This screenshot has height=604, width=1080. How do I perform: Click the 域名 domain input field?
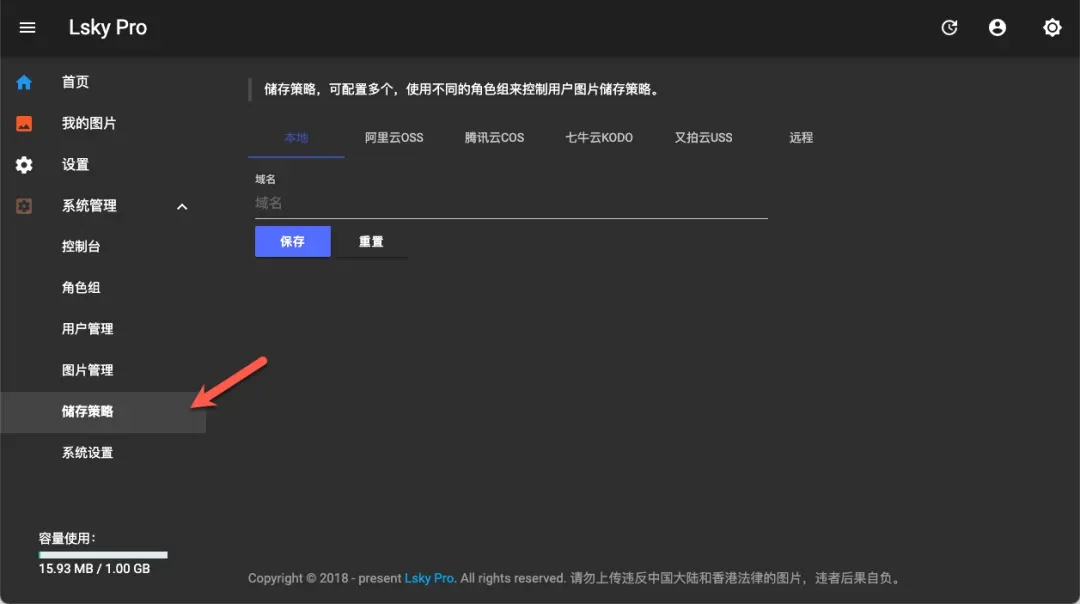[x=510, y=203]
